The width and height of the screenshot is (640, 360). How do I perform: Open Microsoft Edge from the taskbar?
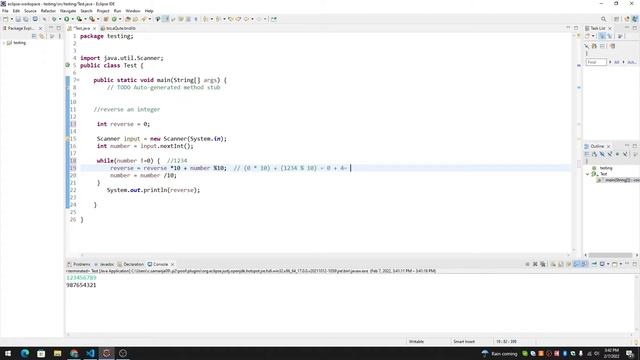pyautogui.click(x=24, y=353)
